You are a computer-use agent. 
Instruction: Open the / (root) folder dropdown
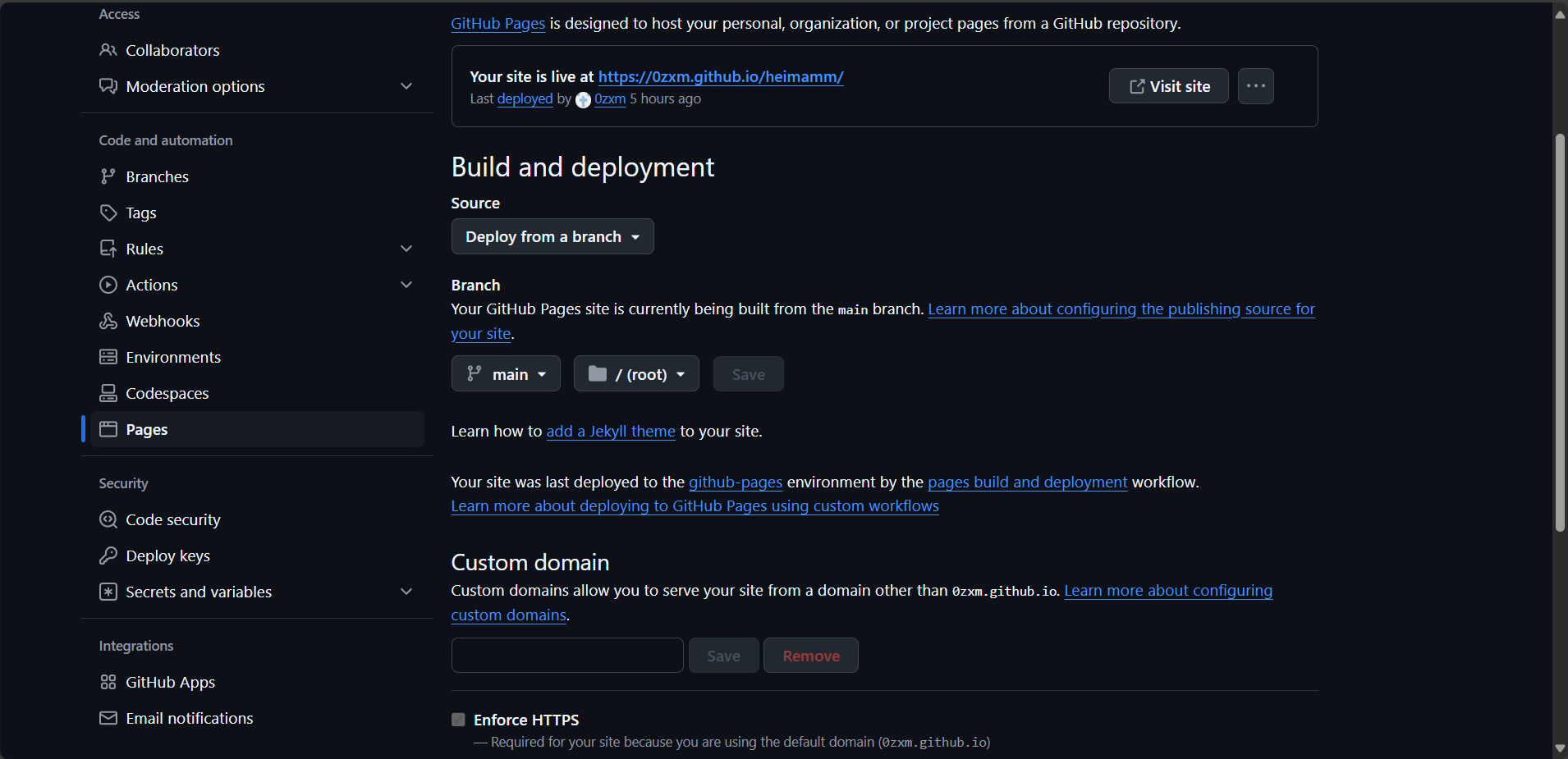(636, 374)
